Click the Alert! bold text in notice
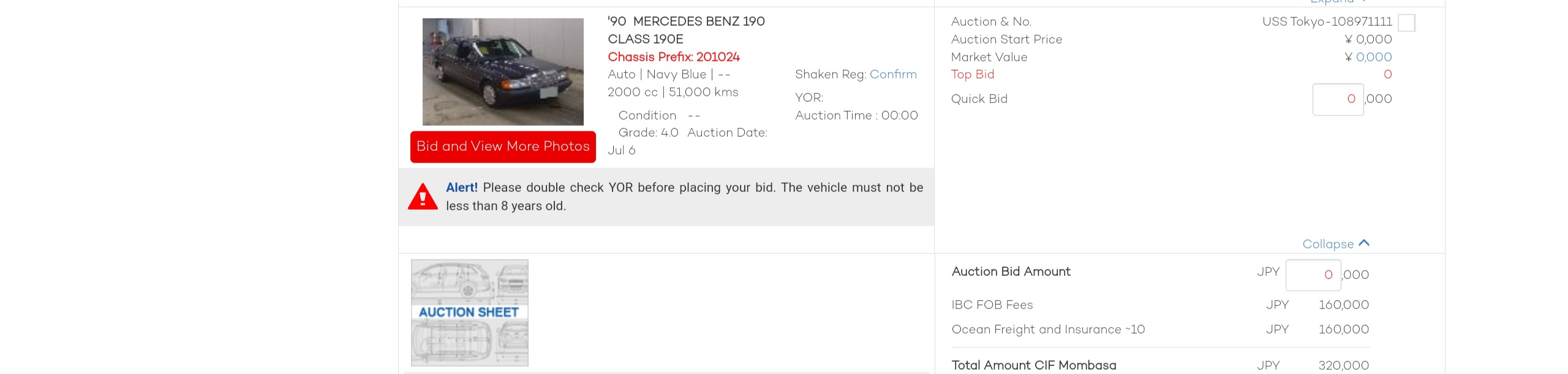Screen dimensions: 1568x374 (x=462, y=188)
